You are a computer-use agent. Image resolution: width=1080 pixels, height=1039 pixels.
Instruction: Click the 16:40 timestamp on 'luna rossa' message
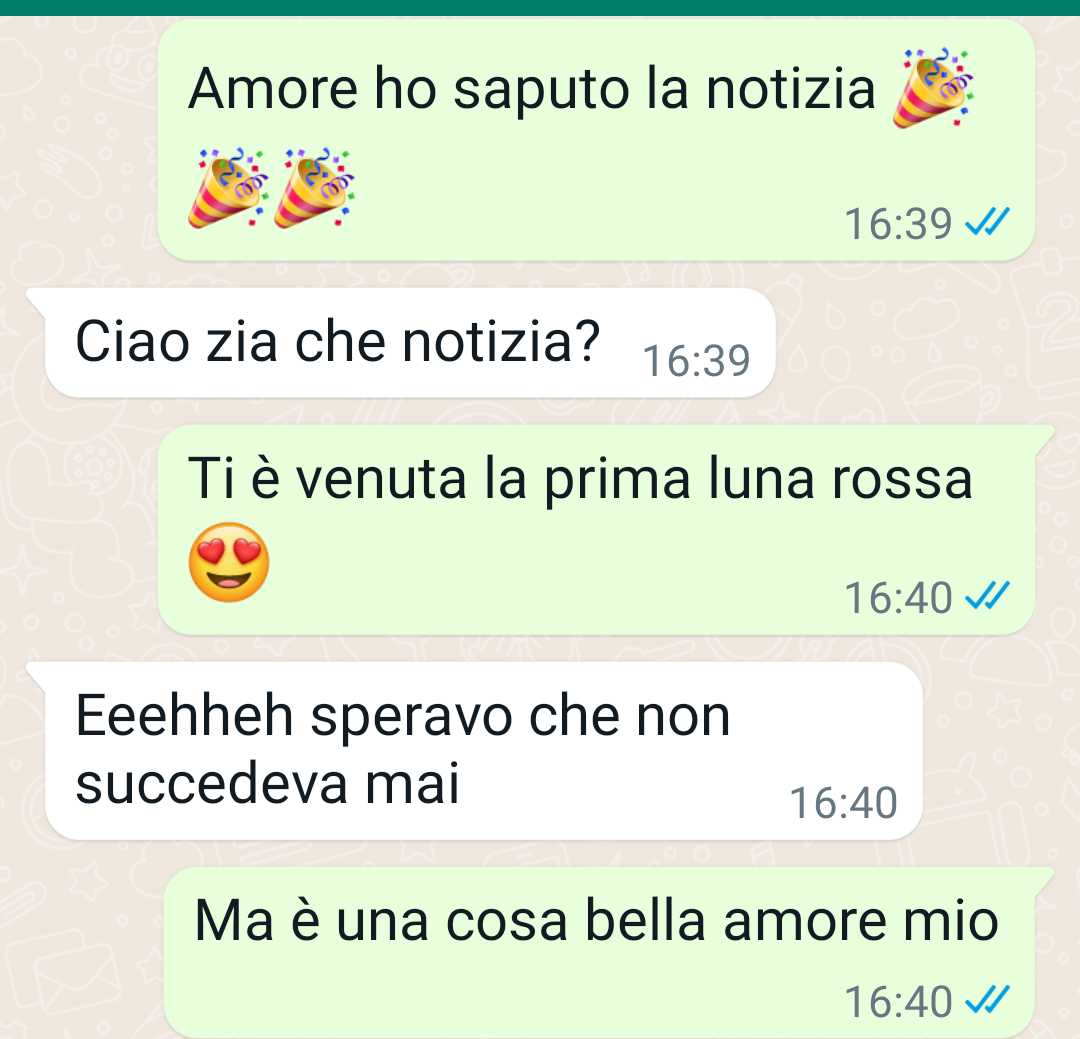tap(898, 597)
